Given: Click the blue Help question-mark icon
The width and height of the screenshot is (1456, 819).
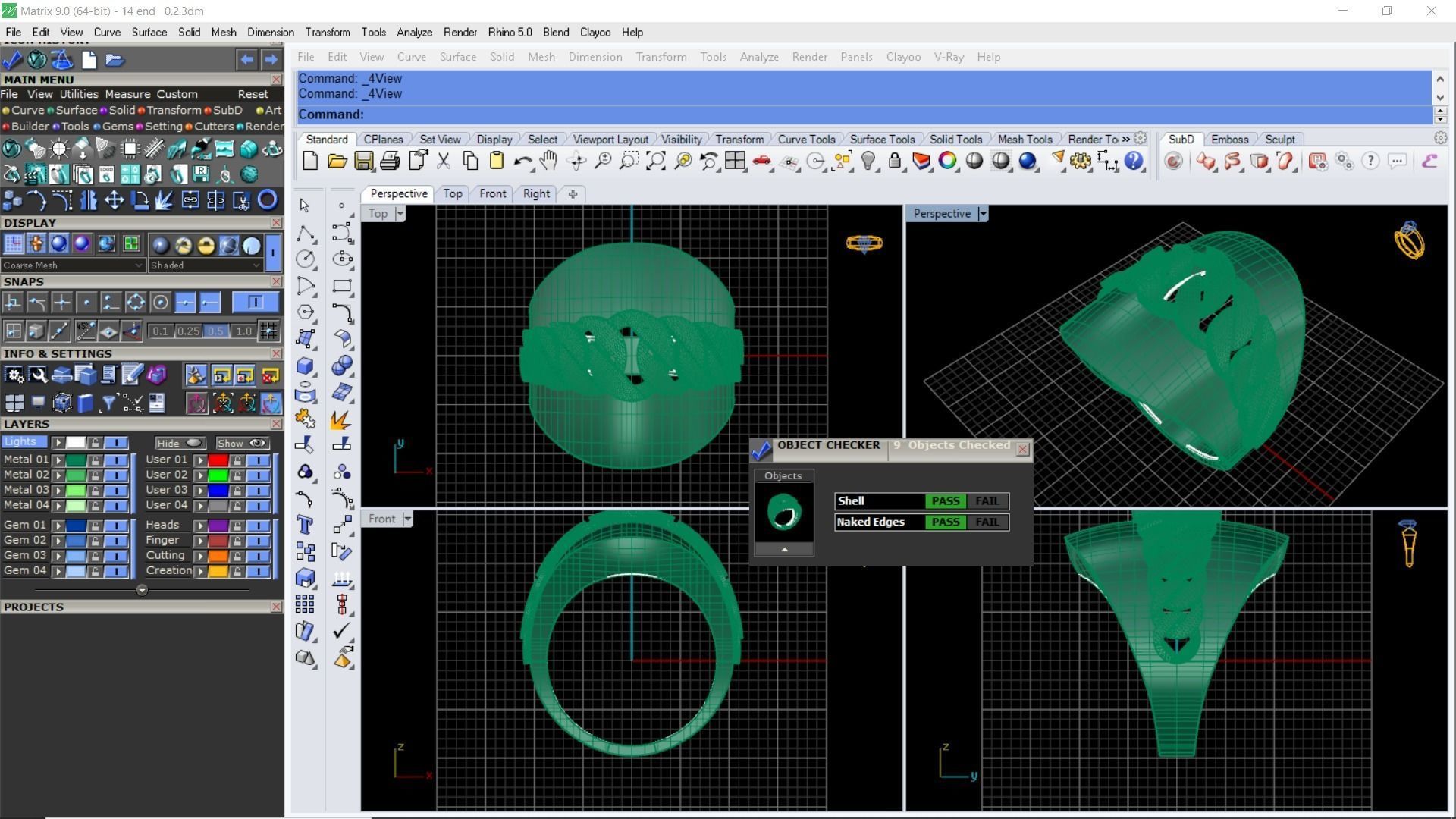Looking at the screenshot, I should [x=1134, y=161].
